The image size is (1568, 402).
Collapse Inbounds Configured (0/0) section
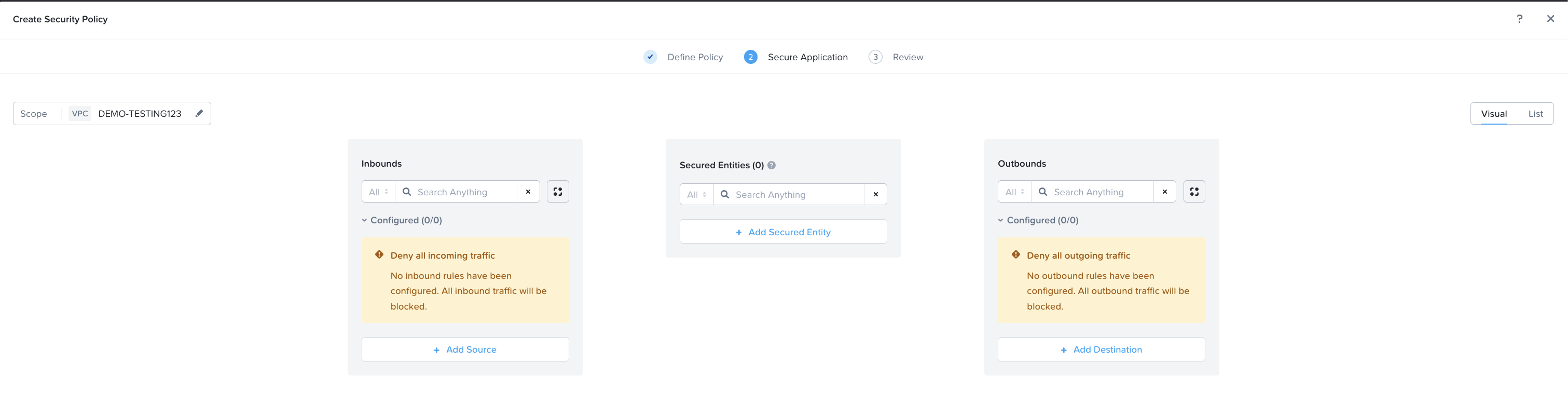pyautogui.click(x=365, y=221)
